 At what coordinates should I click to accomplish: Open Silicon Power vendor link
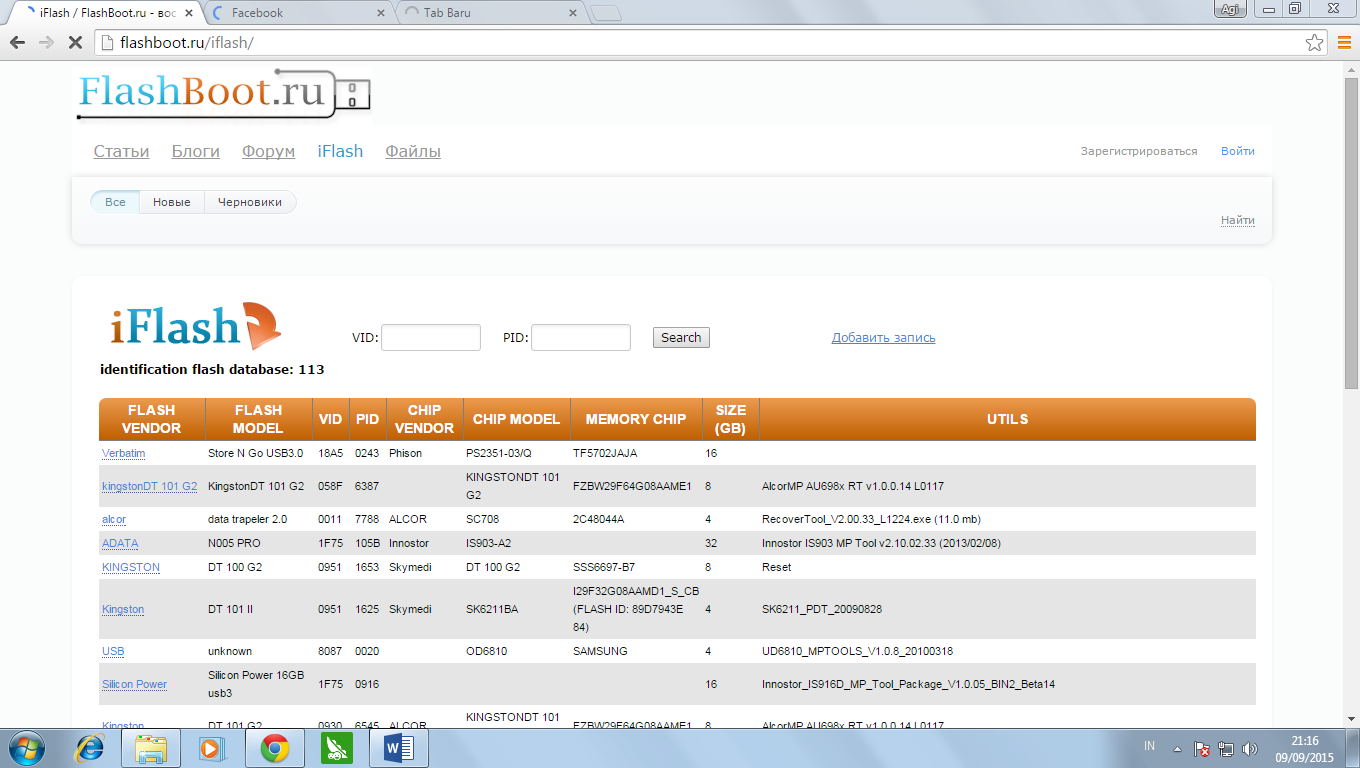(135, 684)
